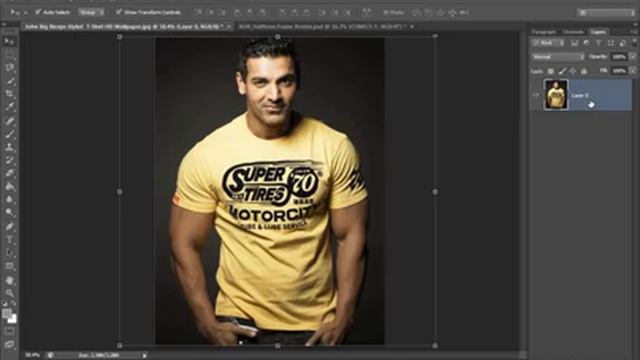640x360 pixels.
Task: Select the Gradient tool
Action: (x=9, y=187)
